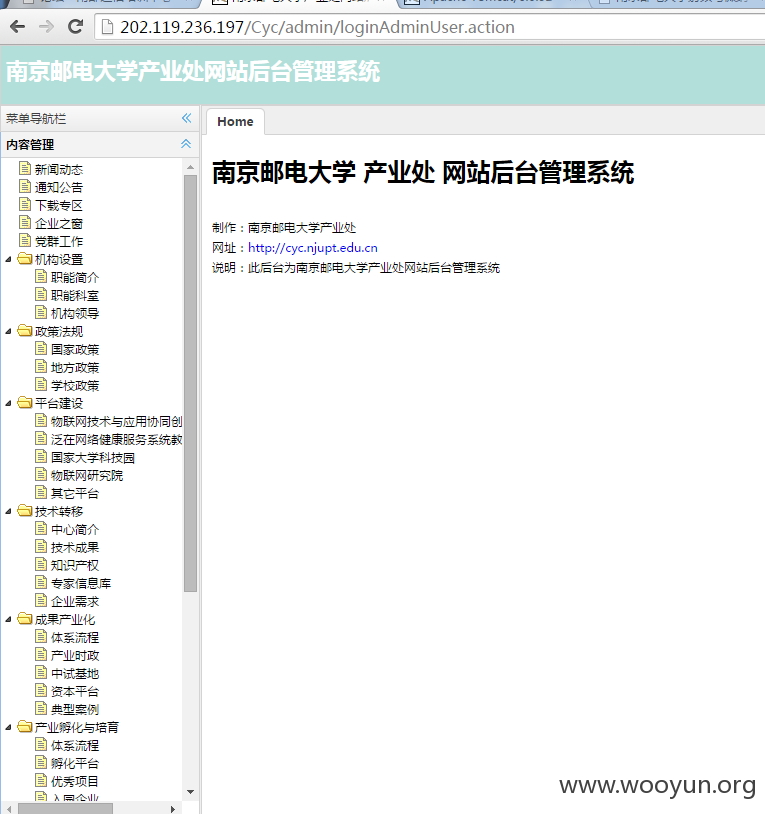Open the http://cyc.njupt.edu.cn link

pyautogui.click(x=313, y=248)
